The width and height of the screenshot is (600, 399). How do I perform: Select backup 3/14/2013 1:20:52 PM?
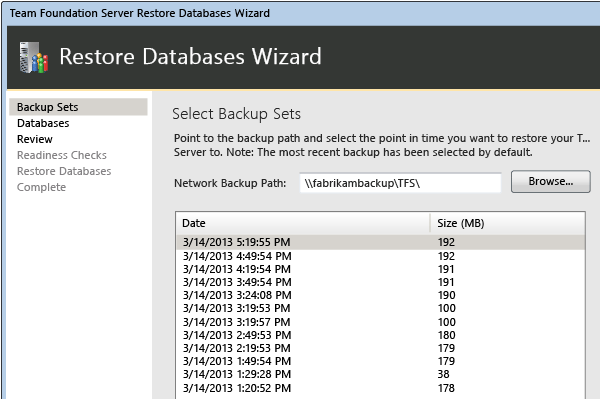coord(380,388)
